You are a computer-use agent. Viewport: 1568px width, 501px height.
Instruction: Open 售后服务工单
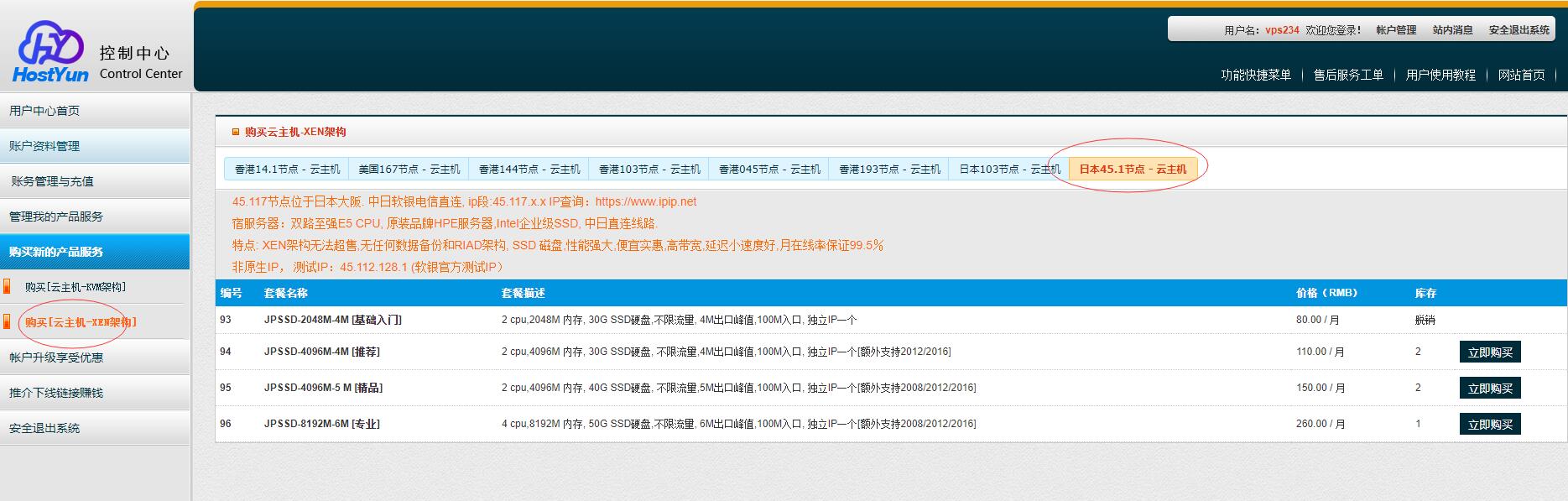coord(1348,75)
